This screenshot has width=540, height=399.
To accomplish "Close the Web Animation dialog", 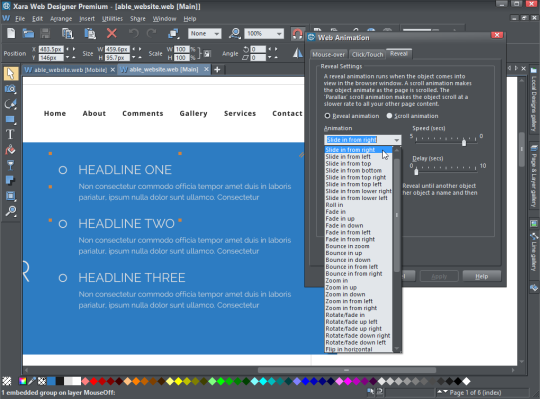I will click(497, 35).
